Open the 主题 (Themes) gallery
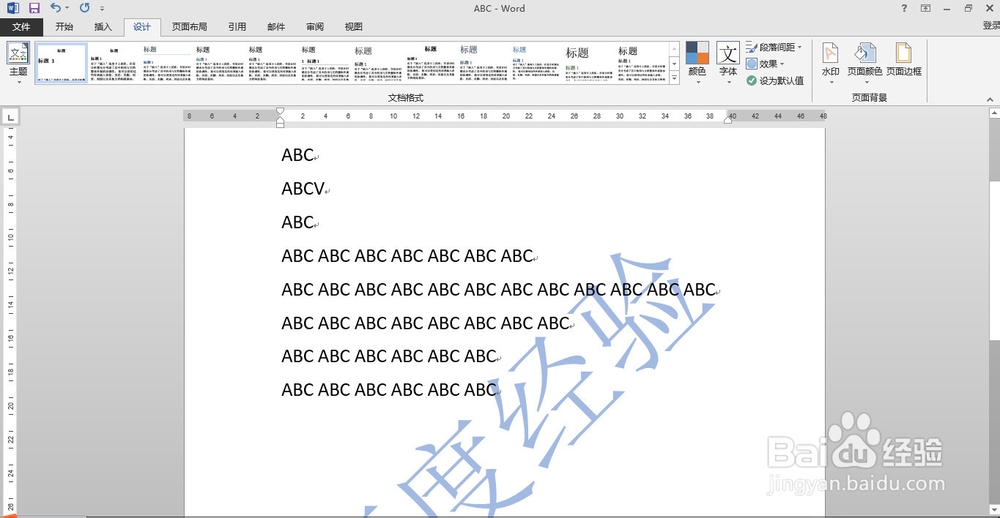 click(18, 63)
